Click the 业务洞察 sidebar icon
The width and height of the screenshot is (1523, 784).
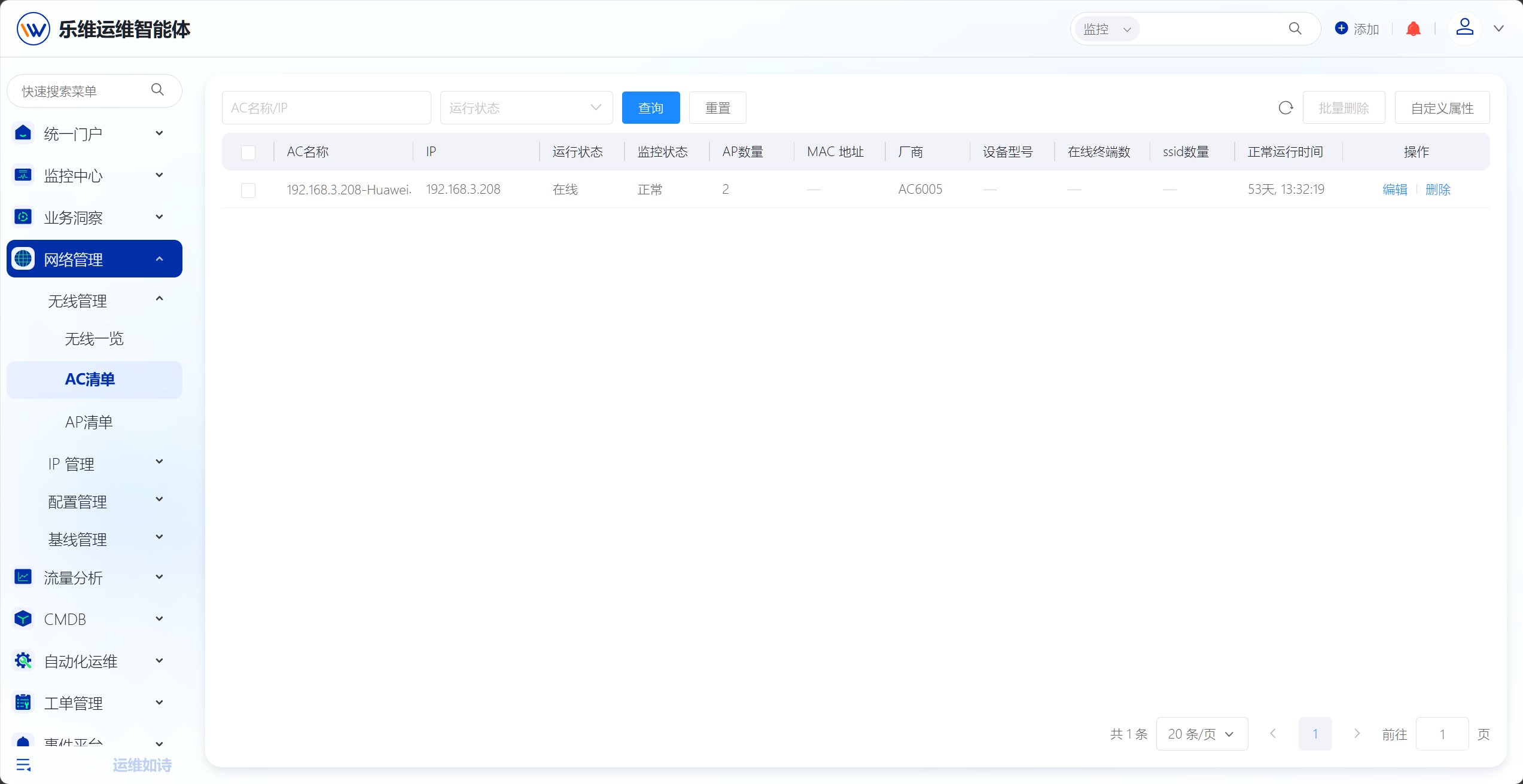(x=23, y=216)
